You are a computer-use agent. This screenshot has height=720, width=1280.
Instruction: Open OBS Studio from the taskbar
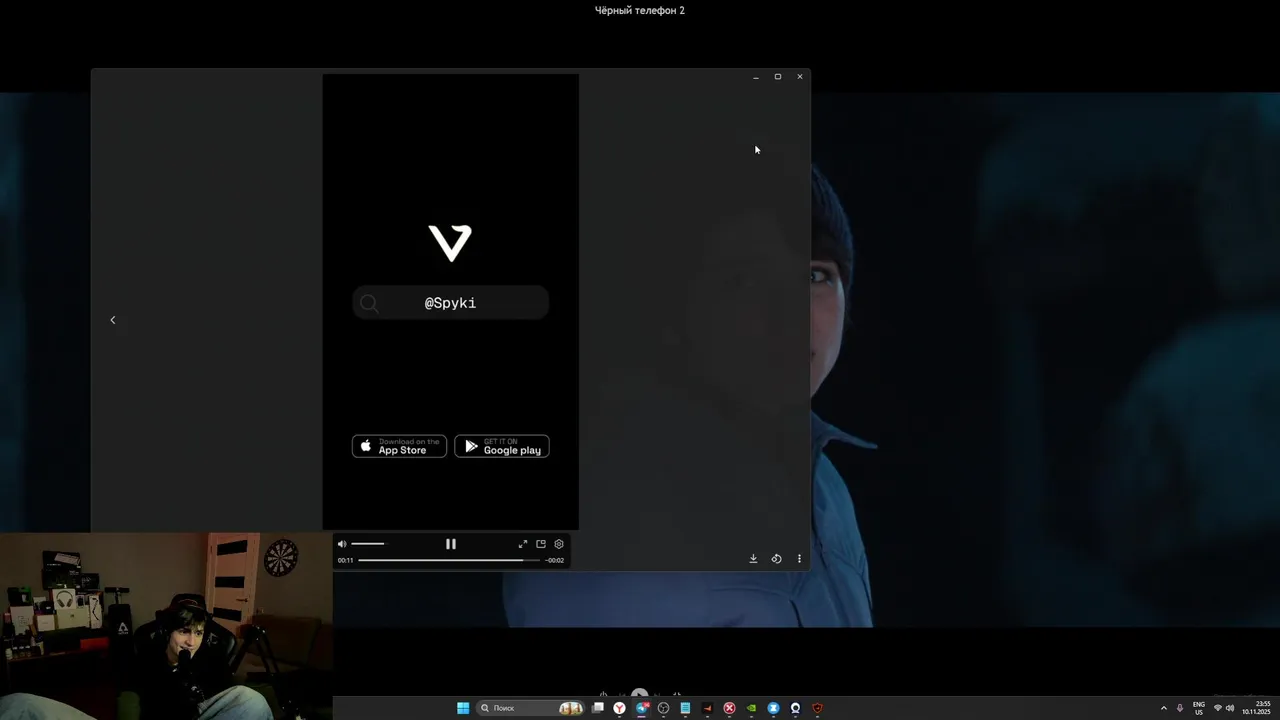coord(663,708)
